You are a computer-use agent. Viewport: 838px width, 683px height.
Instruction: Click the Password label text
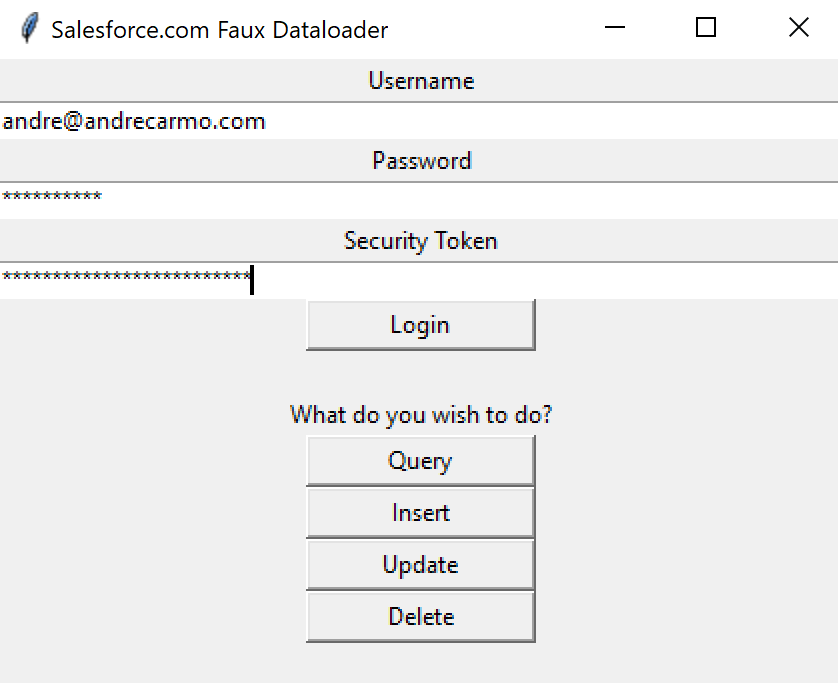(421, 161)
